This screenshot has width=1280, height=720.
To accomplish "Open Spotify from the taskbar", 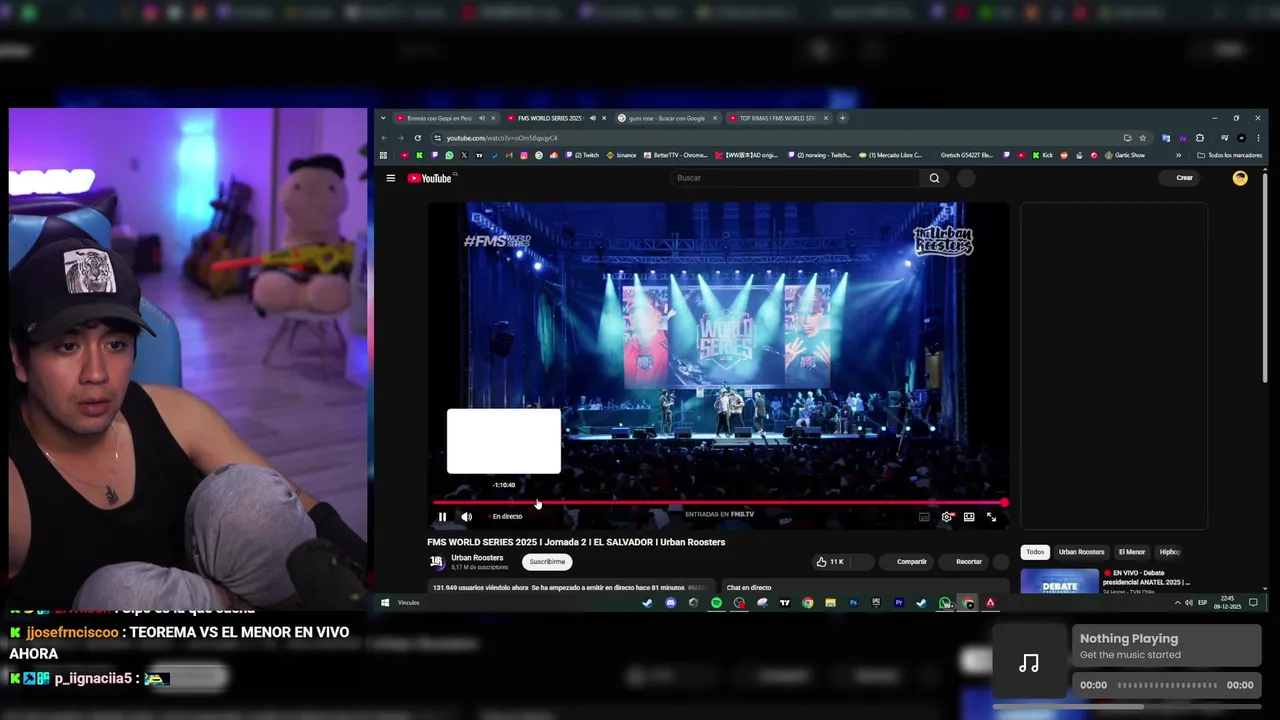I will point(716,603).
